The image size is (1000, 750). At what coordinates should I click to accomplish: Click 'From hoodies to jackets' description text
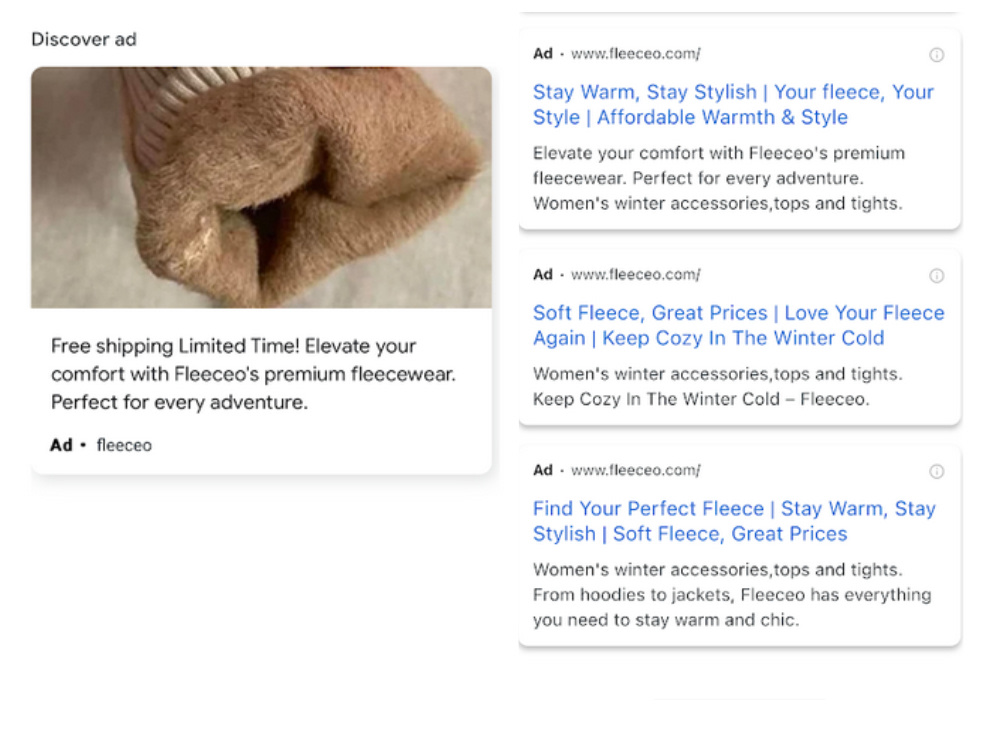tap(732, 607)
